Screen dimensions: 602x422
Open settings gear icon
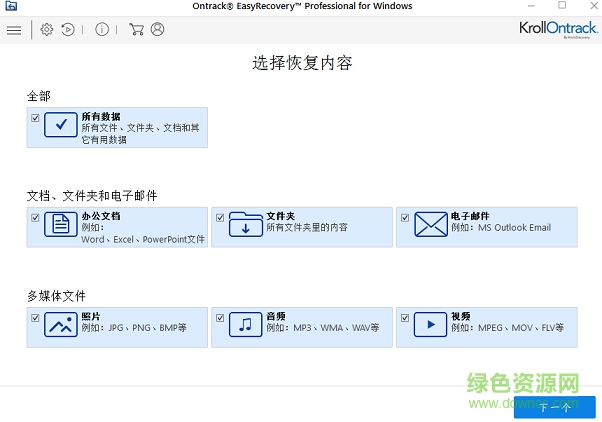46,30
